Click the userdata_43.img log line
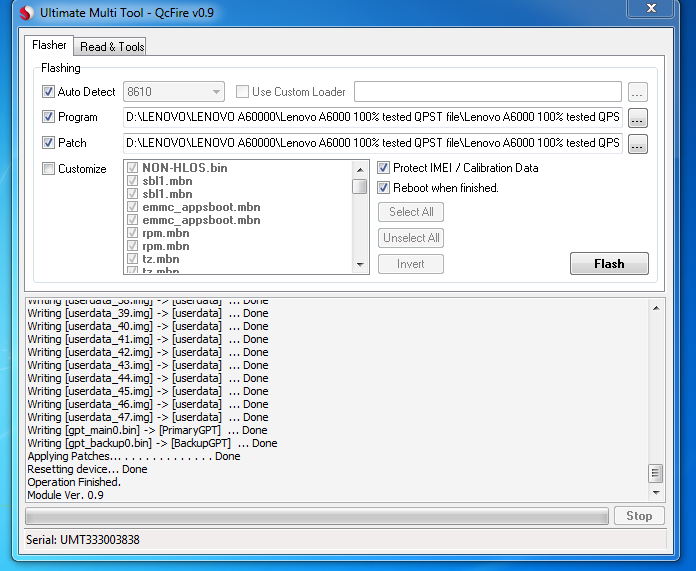 (148, 365)
